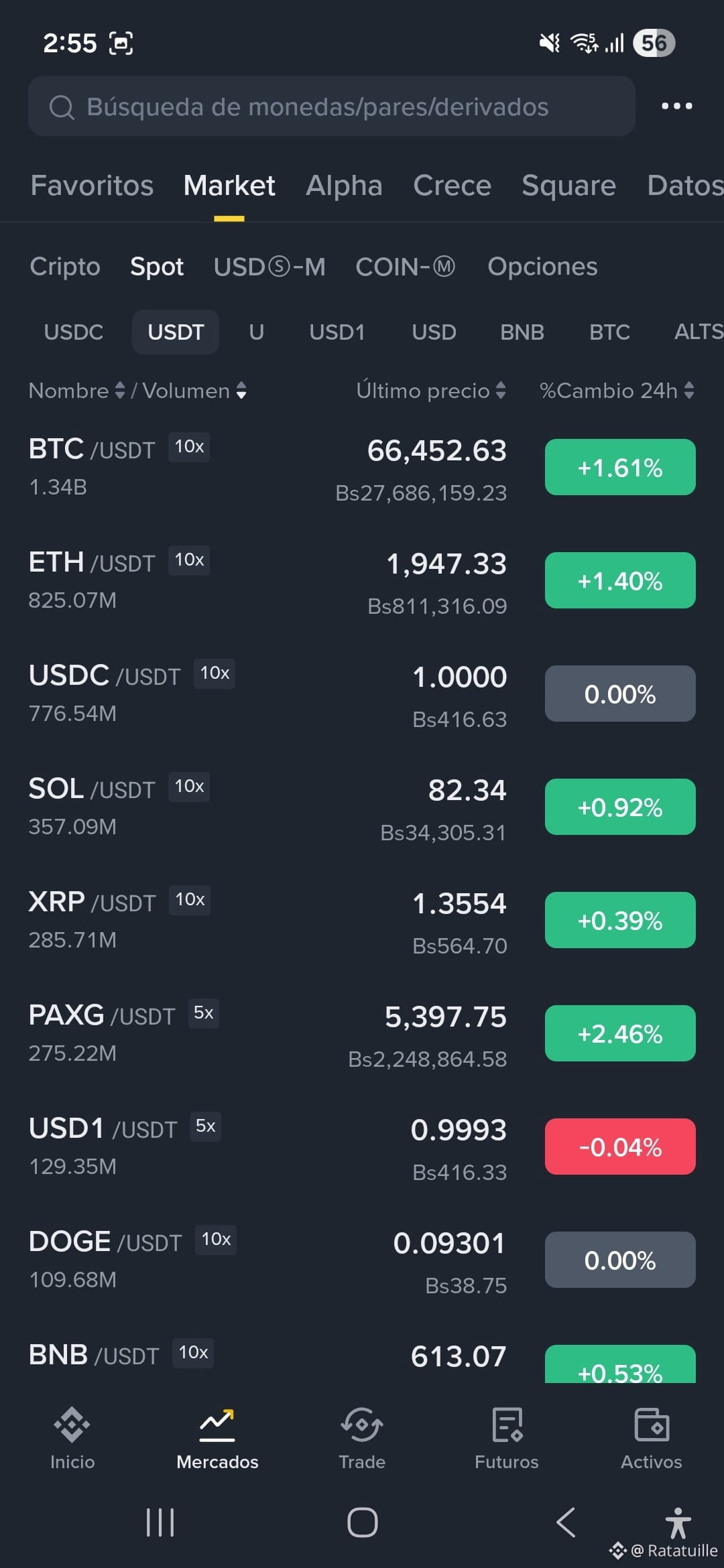Tap BTC +1.61% change button
Image resolution: width=724 pixels, height=1568 pixels.
620,467
